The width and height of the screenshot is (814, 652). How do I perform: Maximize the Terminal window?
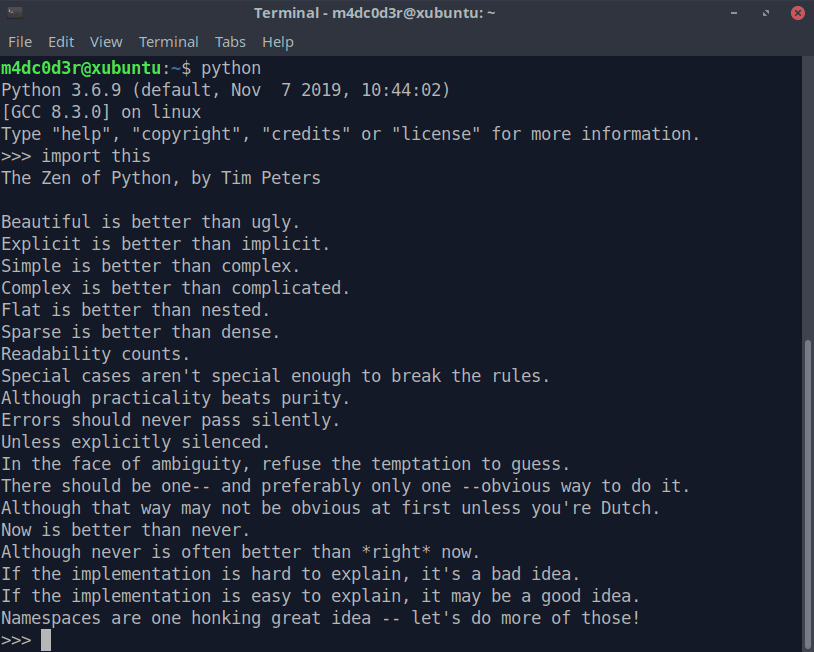[x=766, y=13]
